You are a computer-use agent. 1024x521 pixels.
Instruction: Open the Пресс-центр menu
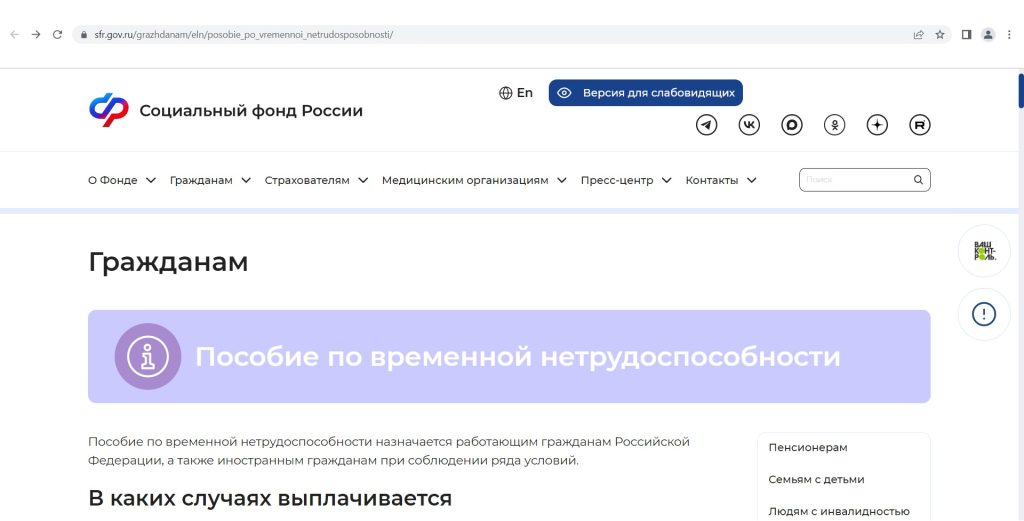(626, 180)
